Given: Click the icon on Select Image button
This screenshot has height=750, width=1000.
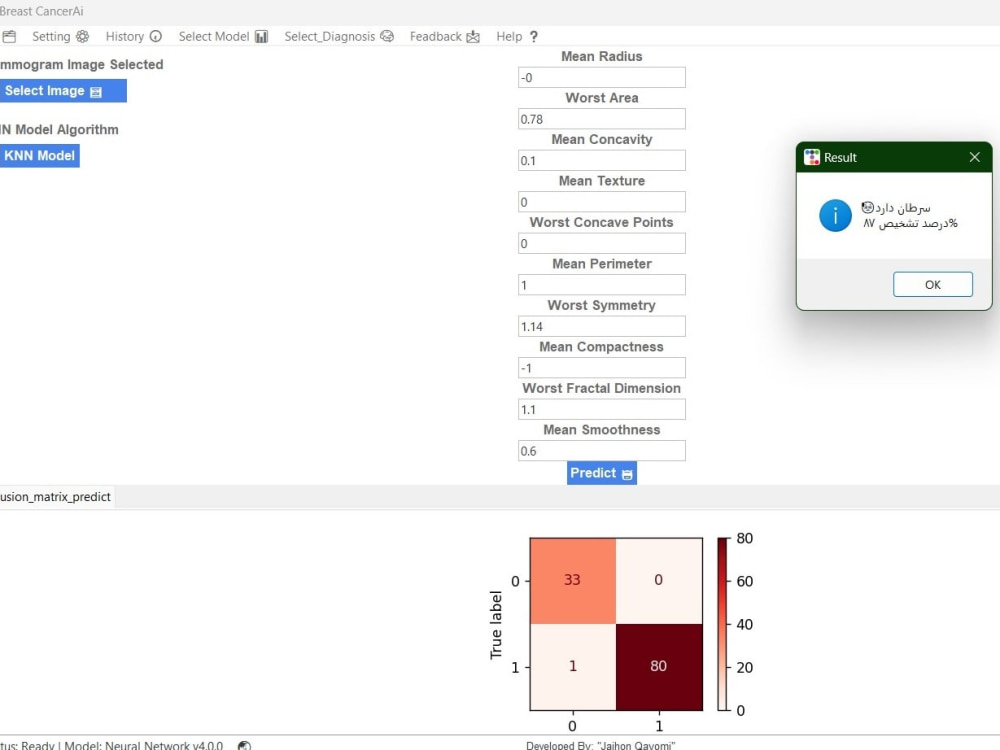Looking at the screenshot, I should coord(96,92).
